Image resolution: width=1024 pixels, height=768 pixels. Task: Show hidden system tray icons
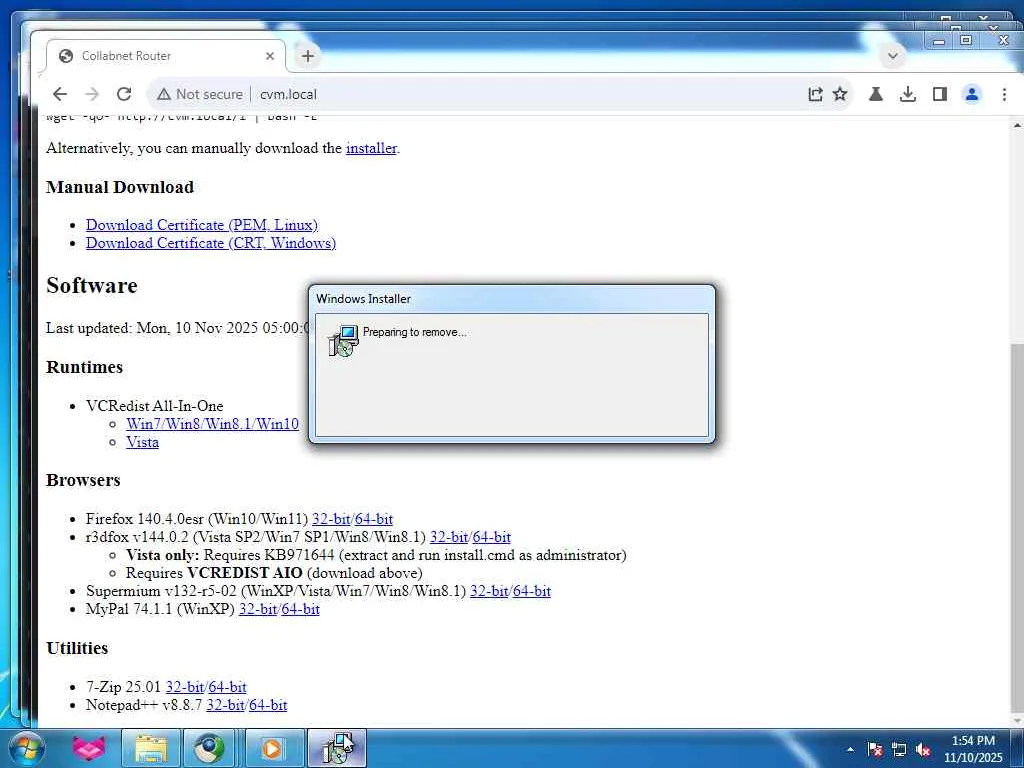point(850,749)
